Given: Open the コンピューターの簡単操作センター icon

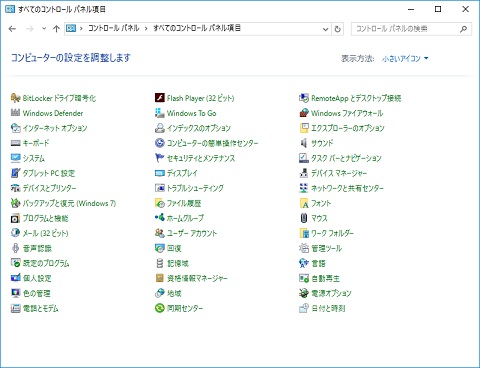Looking at the screenshot, I should click(x=160, y=143).
